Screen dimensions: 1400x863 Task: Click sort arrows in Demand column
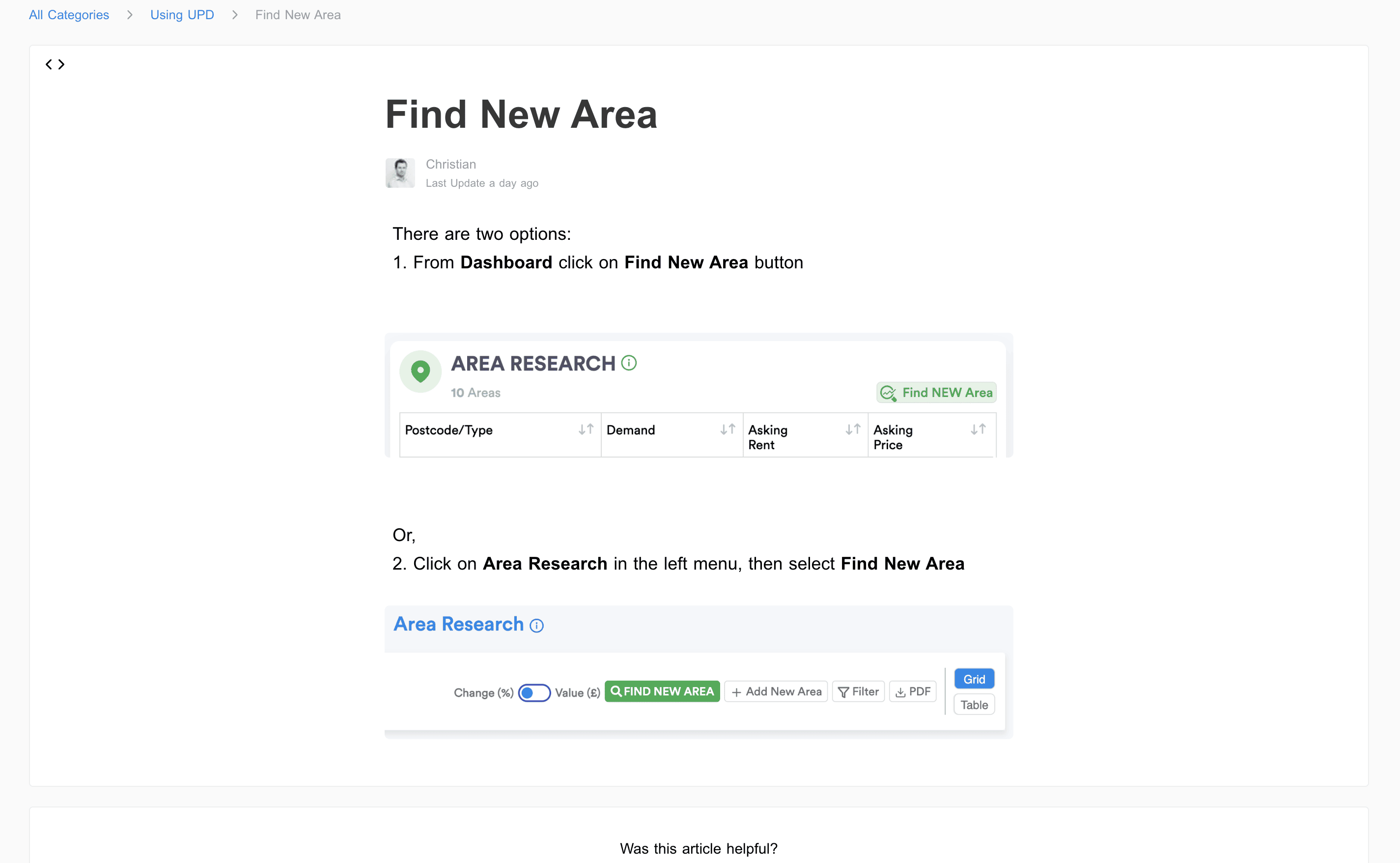728,429
